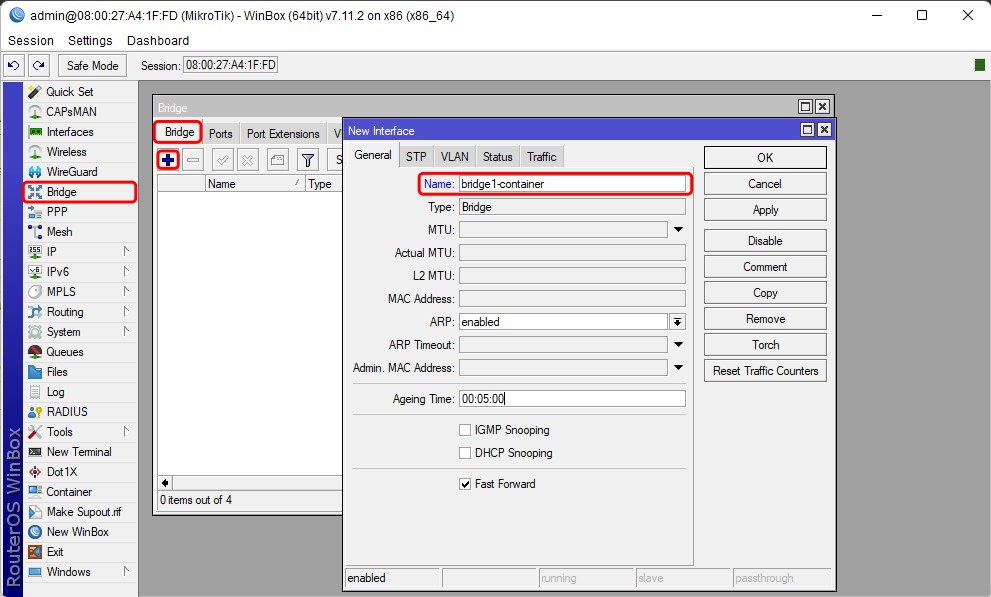
Task: Open the Session menu
Action: [x=31, y=41]
